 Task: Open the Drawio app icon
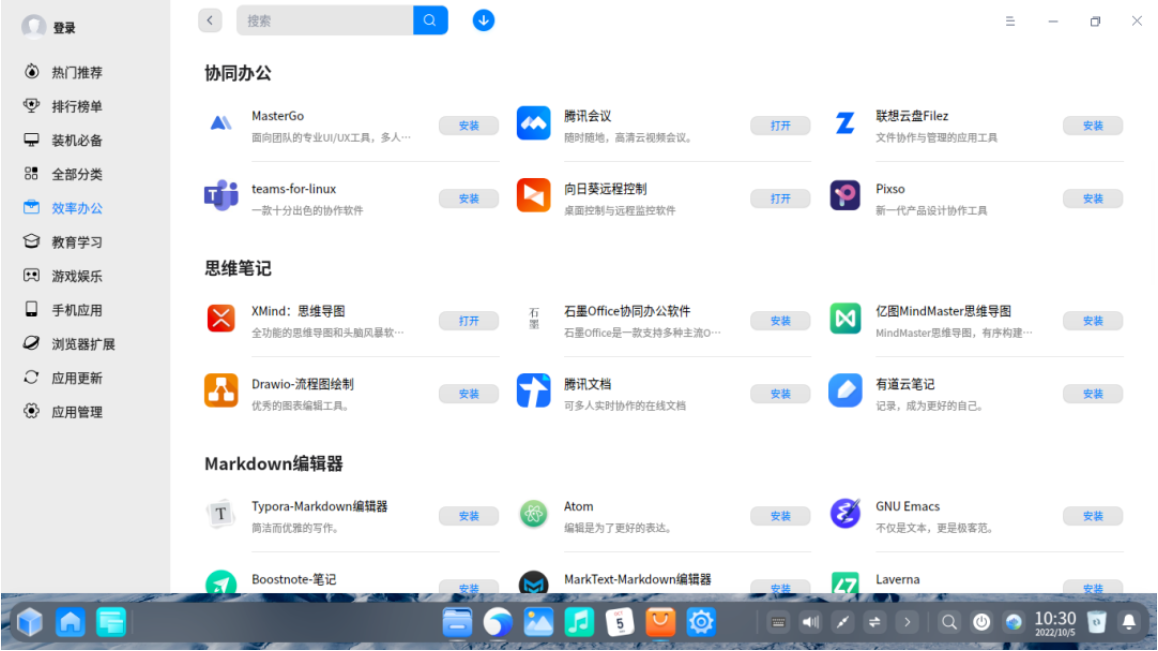pyautogui.click(x=221, y=391)
